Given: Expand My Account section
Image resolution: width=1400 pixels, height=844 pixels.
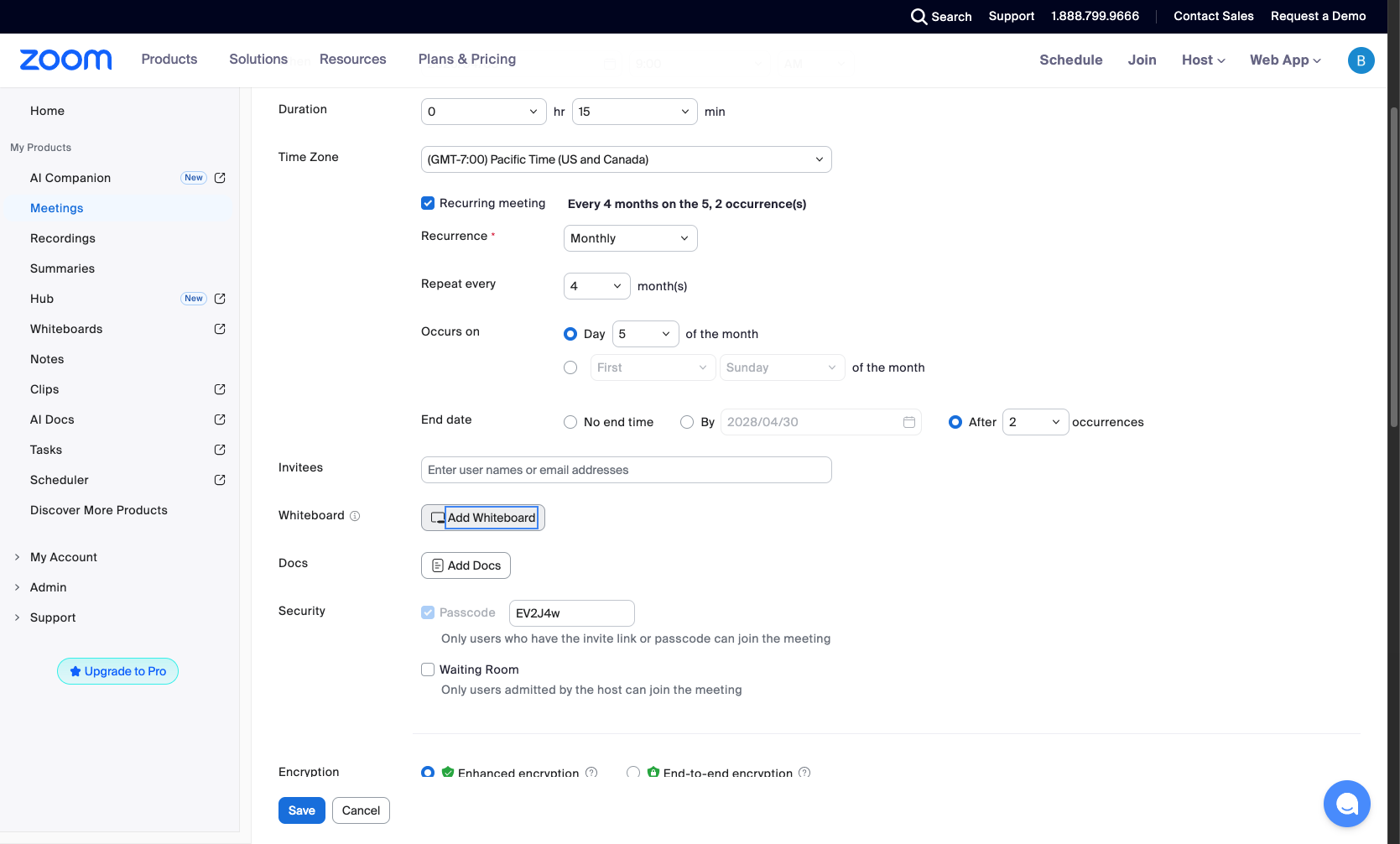Looking at the screenshot, I should click(64, 557).
